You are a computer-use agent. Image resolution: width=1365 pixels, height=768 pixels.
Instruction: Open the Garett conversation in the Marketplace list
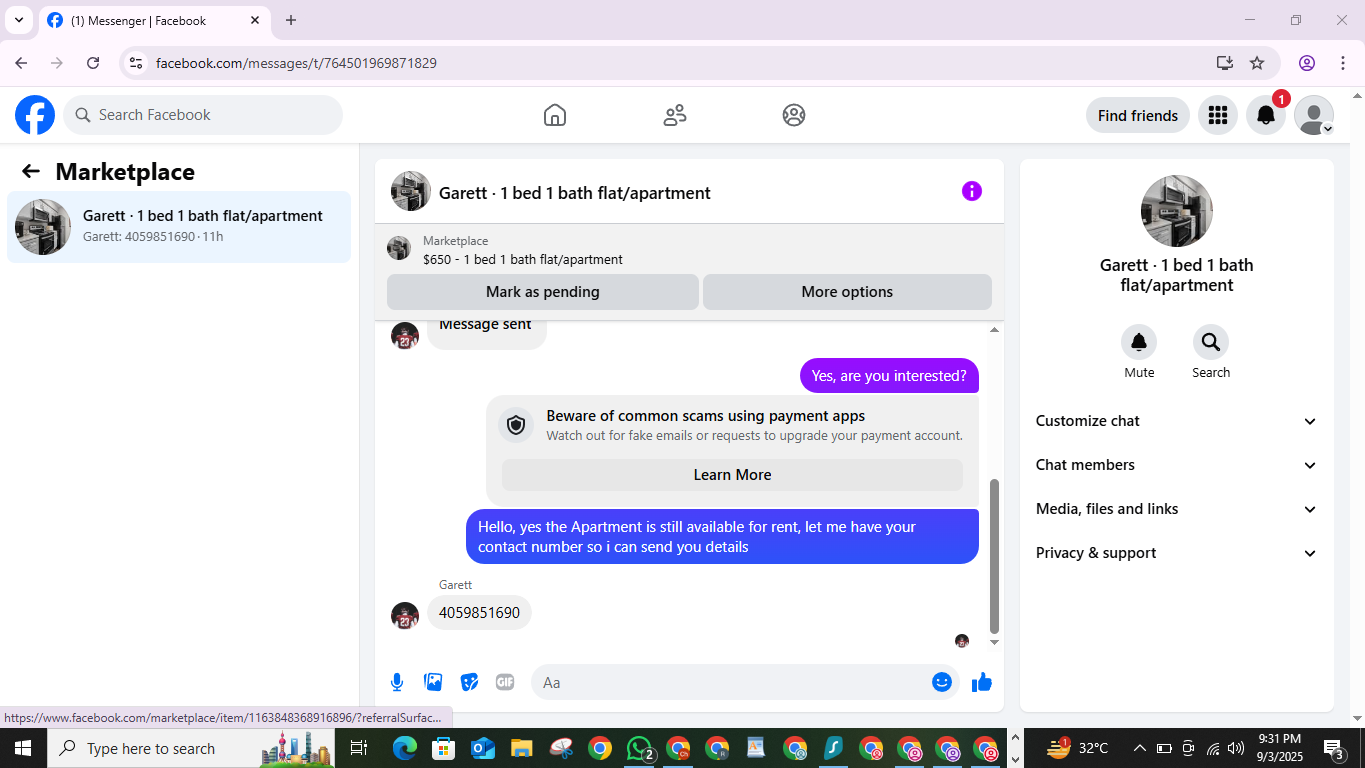pyautogui.click(x=179, y=227)
